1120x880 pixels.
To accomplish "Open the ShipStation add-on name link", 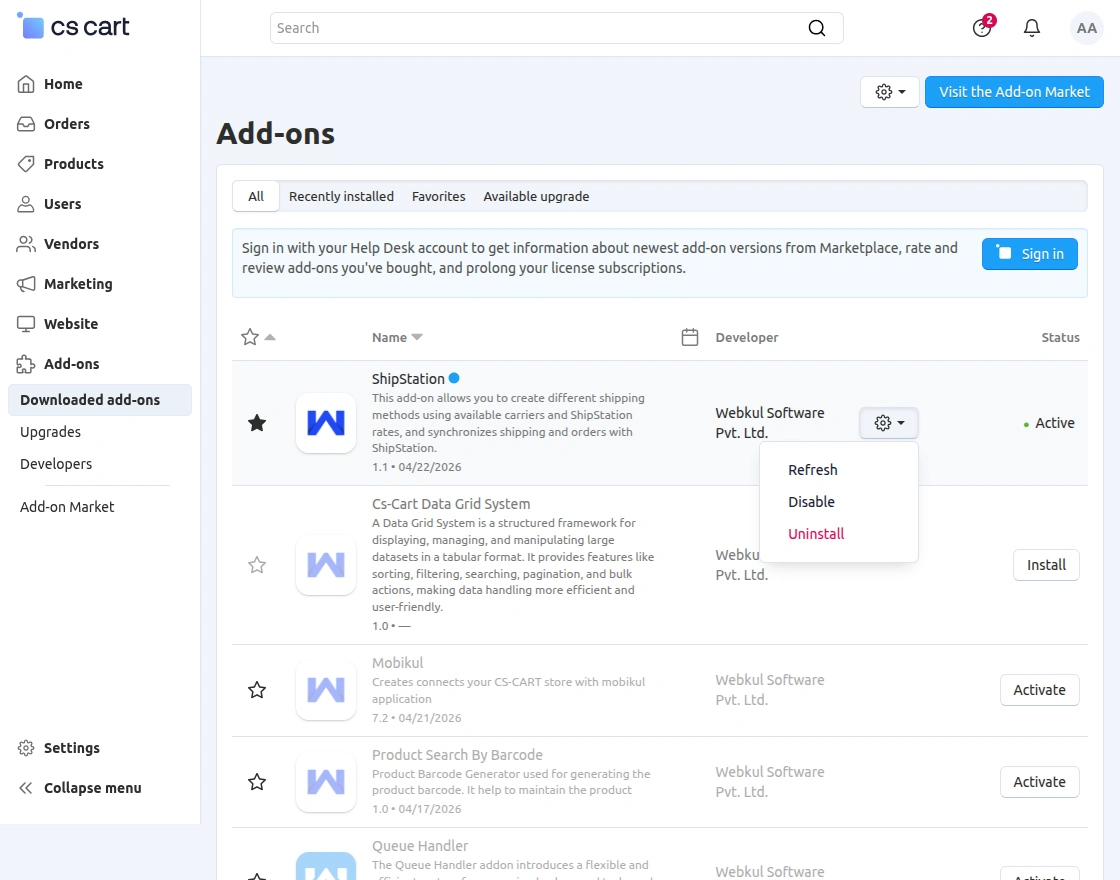I will point(408,379).
